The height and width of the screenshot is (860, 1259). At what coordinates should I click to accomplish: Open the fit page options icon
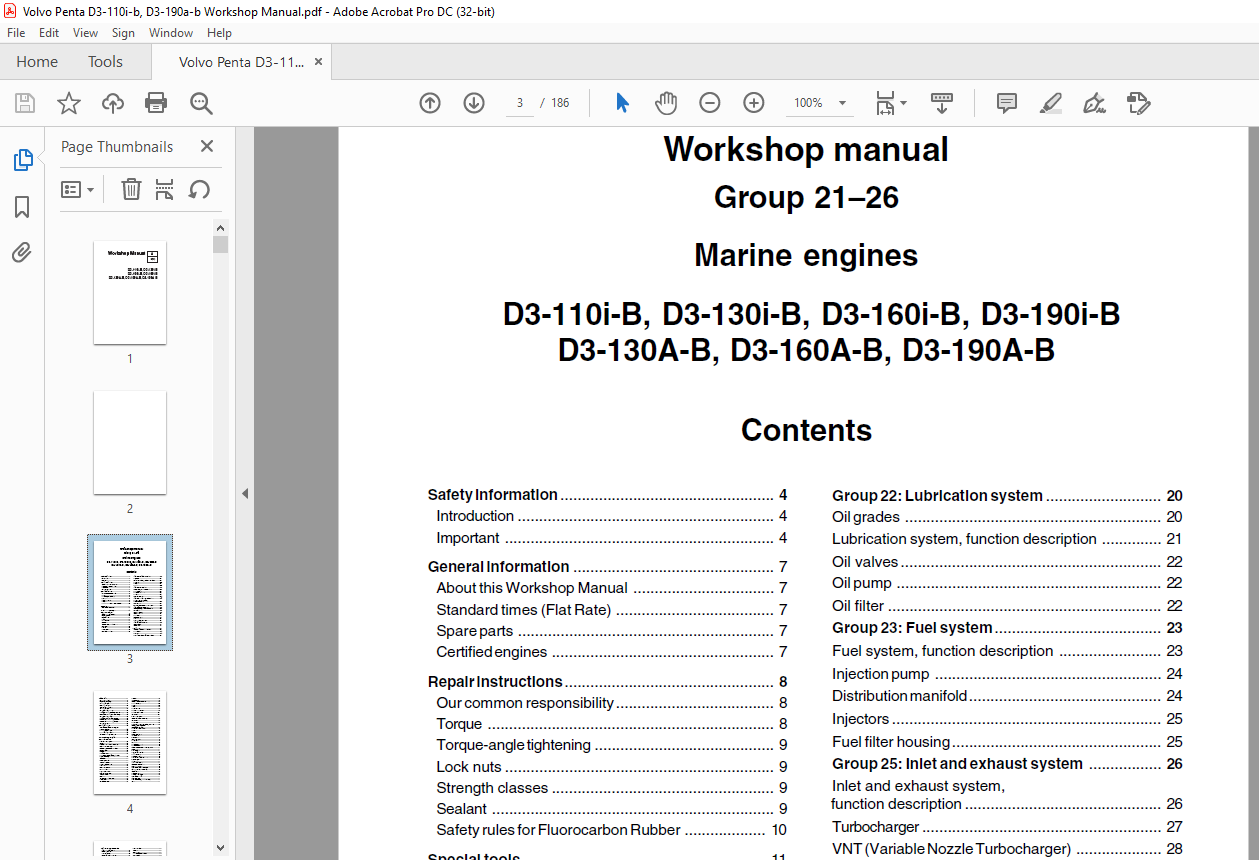coord(890,103)
